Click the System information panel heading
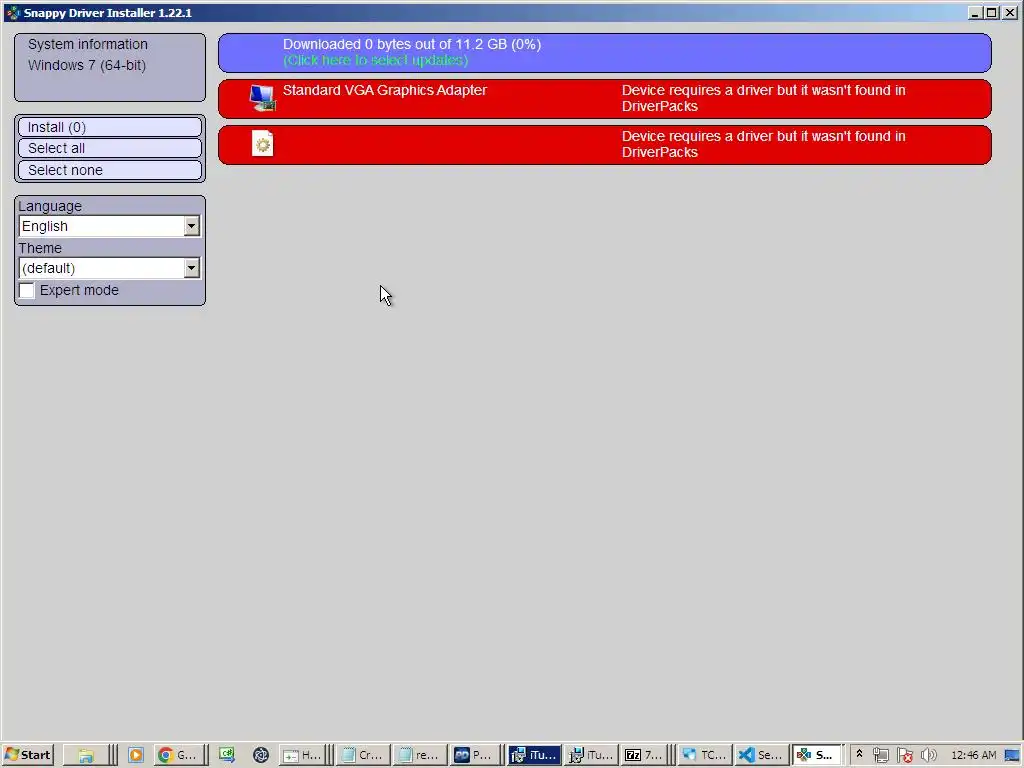The width and height of the screenshot is (1024, 768). pos(88,44)
